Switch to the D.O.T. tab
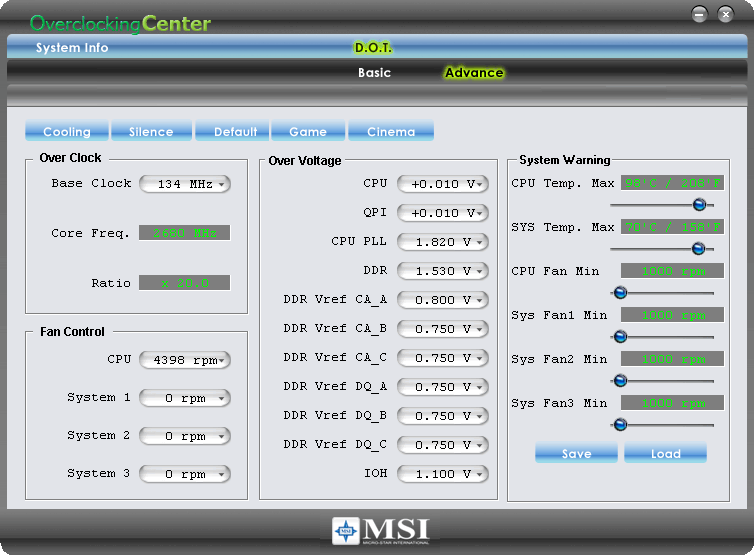 click(373, 48)
